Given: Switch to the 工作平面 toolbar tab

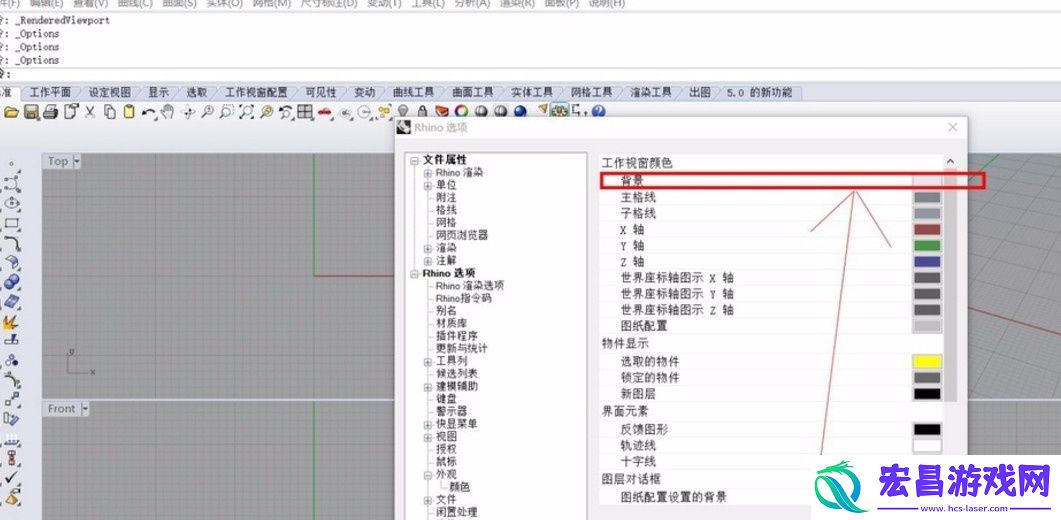Looking at the screenshot, I should (50, 92).
